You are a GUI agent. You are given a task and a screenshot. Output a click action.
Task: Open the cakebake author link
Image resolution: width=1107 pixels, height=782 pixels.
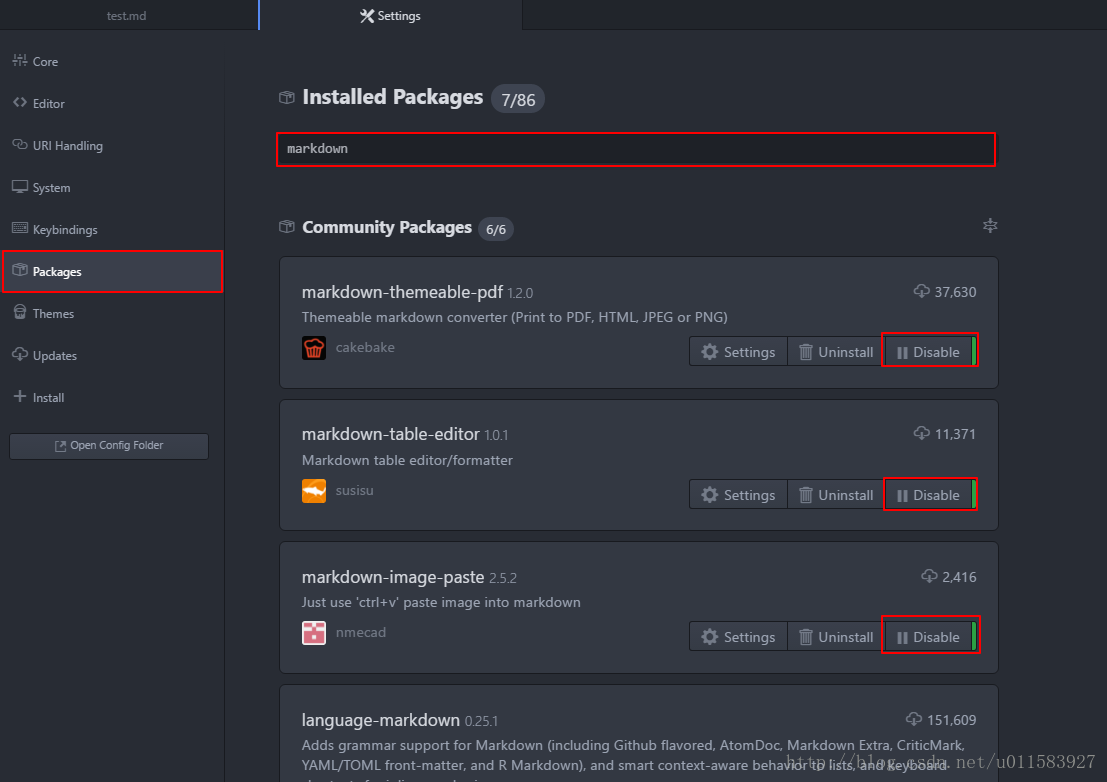tap(365, 348)
